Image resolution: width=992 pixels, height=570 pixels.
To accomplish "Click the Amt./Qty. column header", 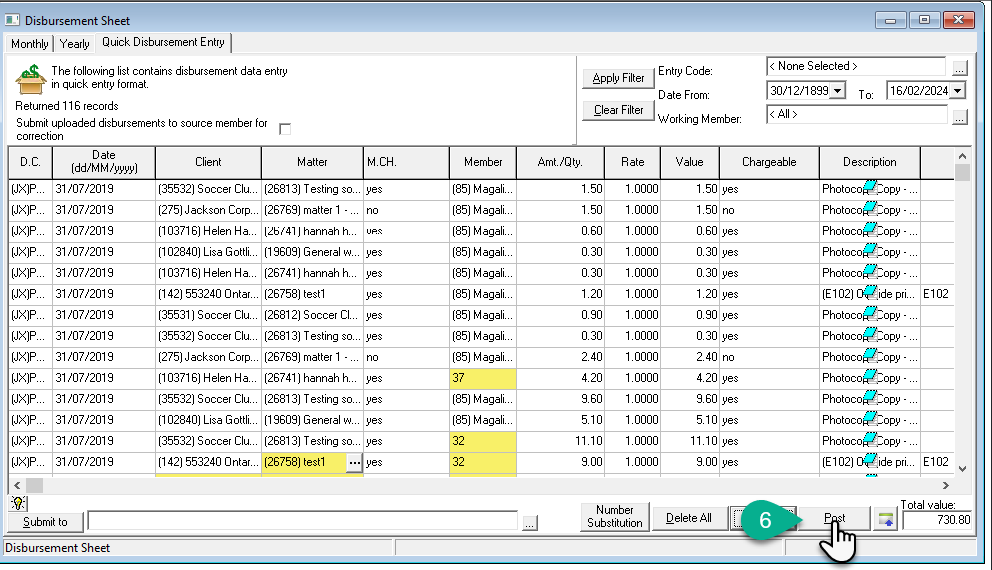I will 561,162.
